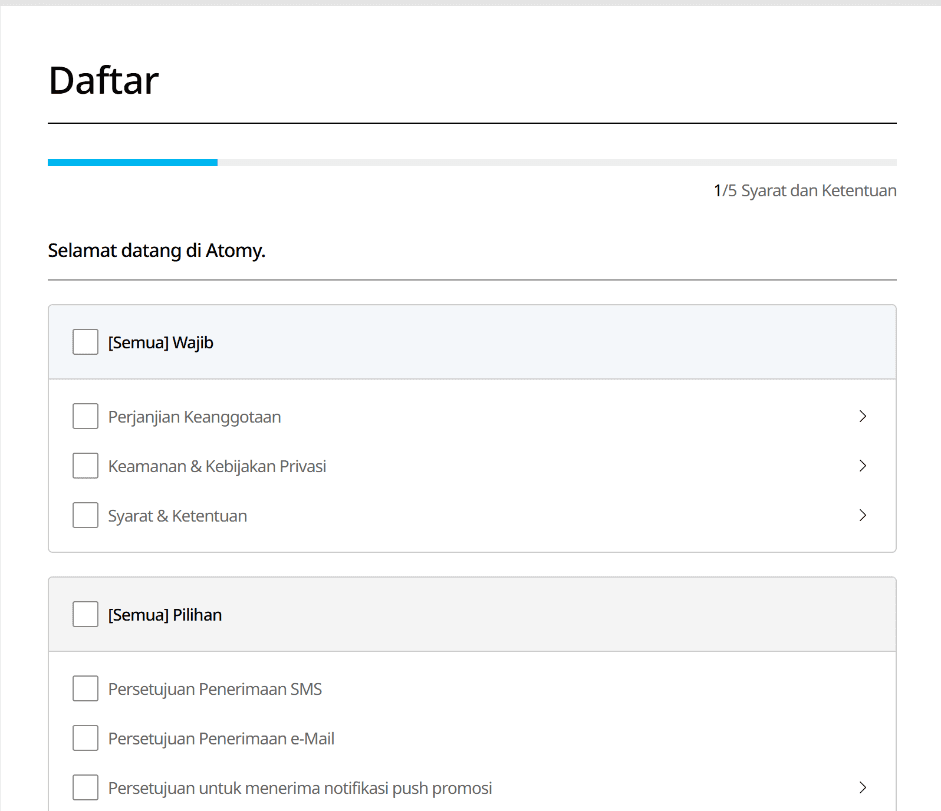Click the Selamat datang di Atomy text
941x811 pixels.
[157, 251]
